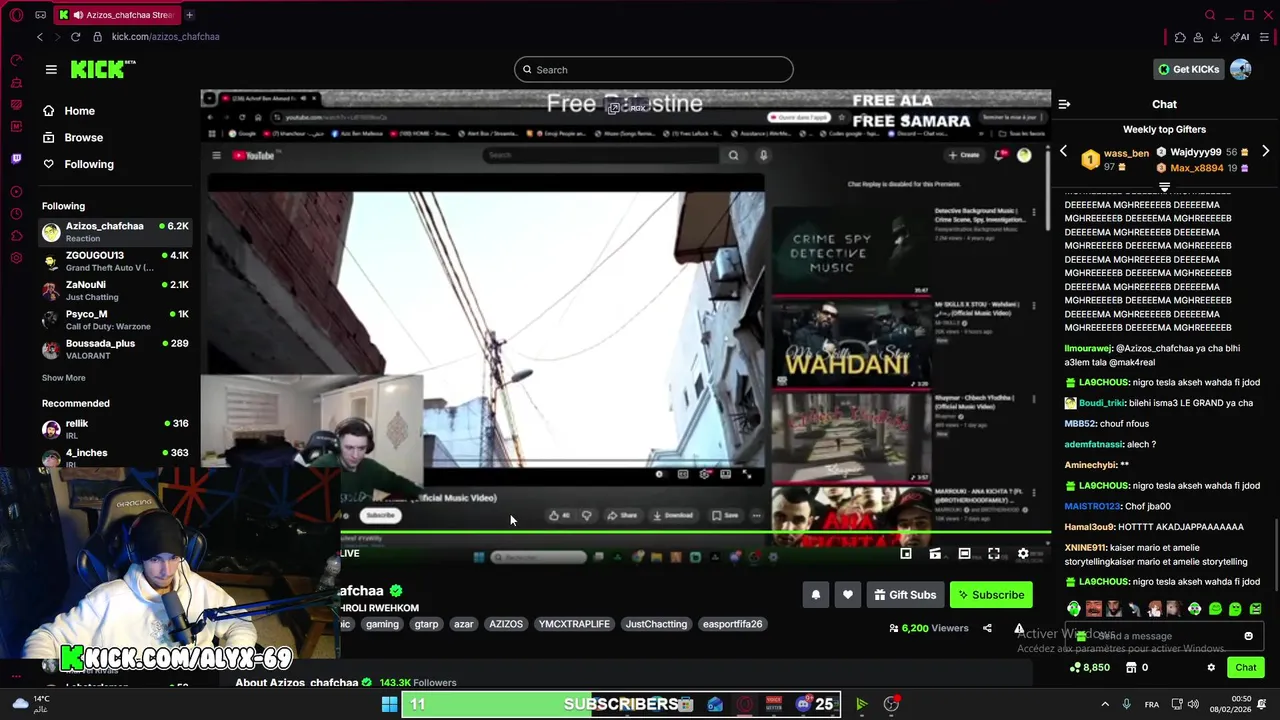Screen dimensions: 1280x720
Task: Toggle the heart follow button
Action: pyautogui.click(x=847, y=595)
